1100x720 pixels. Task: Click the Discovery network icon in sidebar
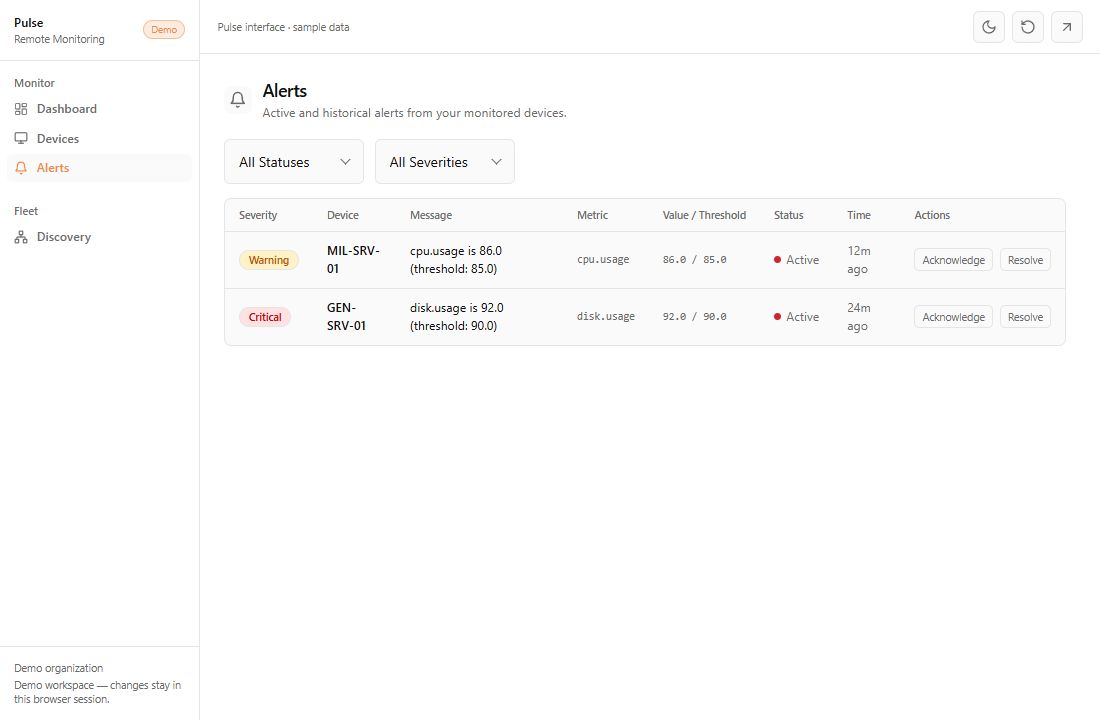(x=21, y=237)
